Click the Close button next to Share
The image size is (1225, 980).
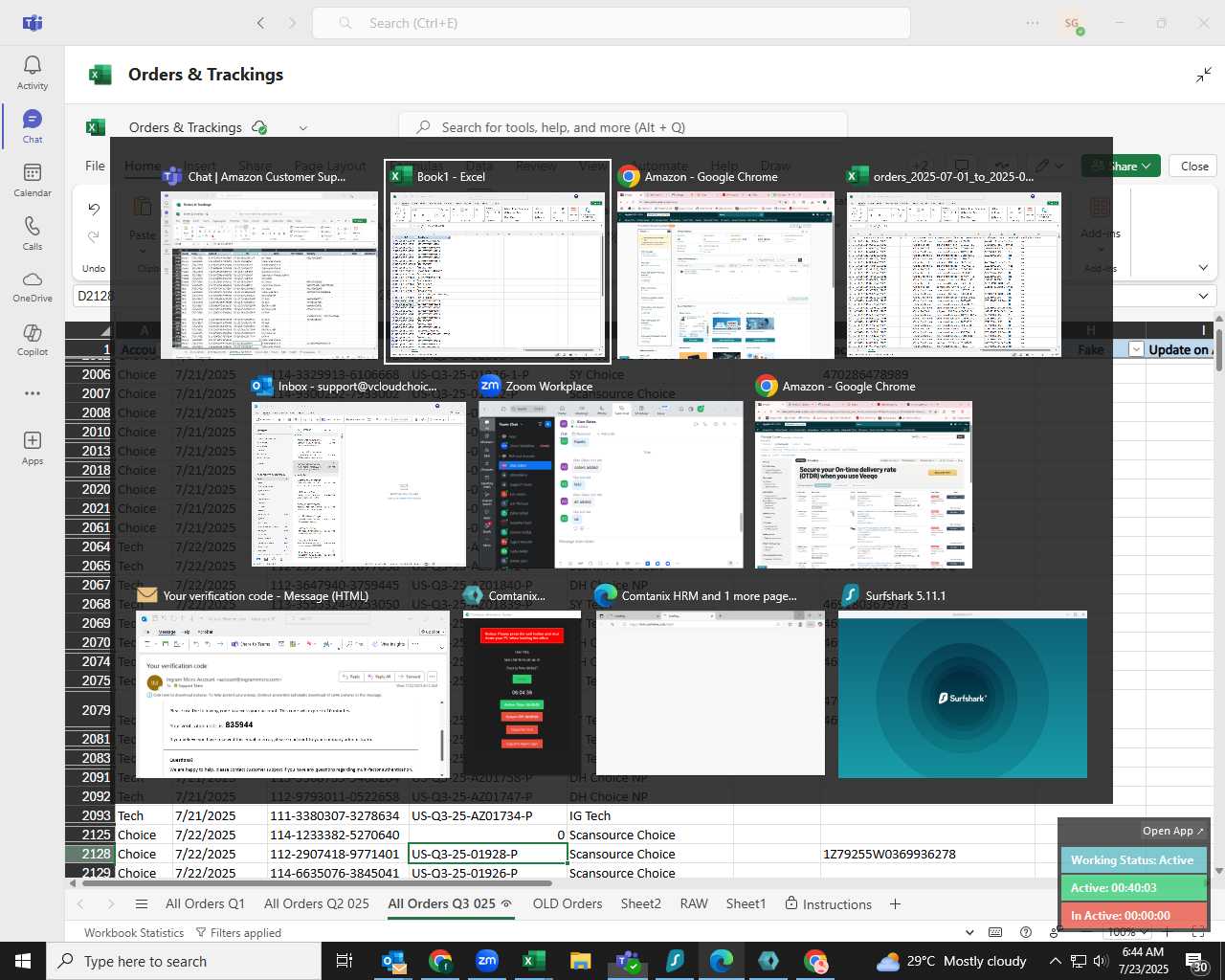pyautogui.click(x=1194, y=166)
